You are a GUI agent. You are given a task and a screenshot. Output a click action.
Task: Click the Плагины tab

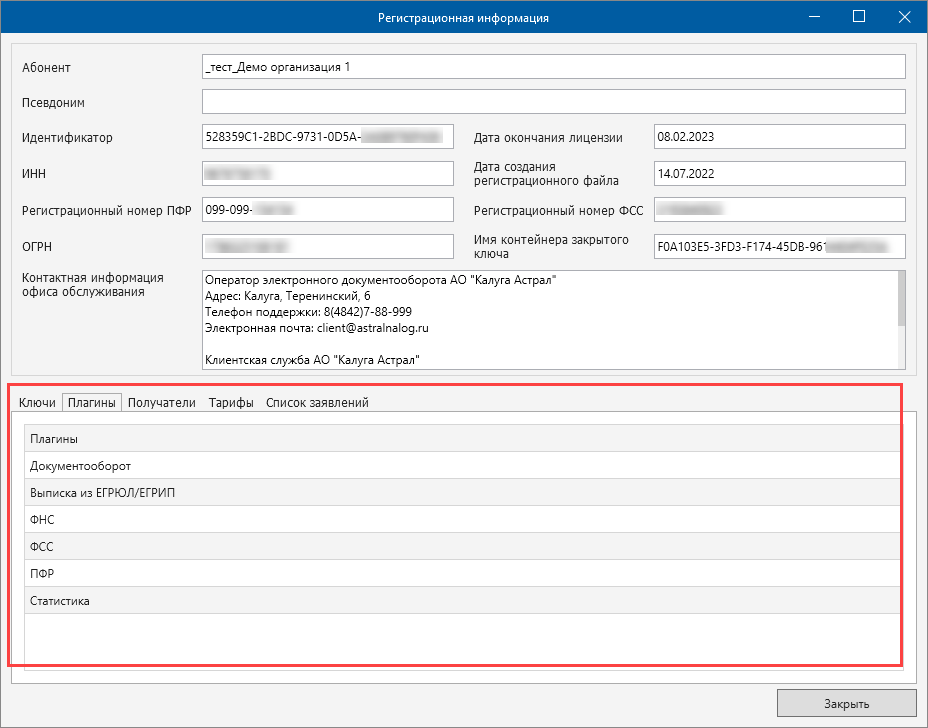click(x=91, y=403)
